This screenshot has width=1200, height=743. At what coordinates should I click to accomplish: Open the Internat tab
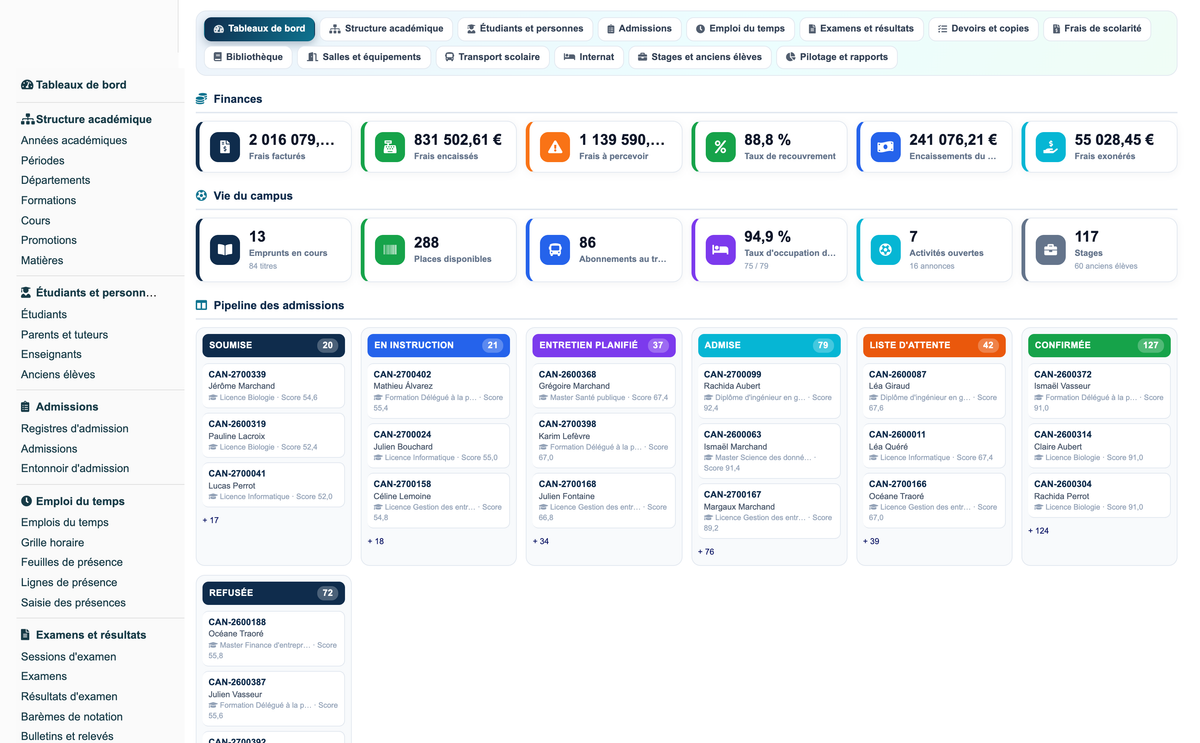(x=589, y=57)
